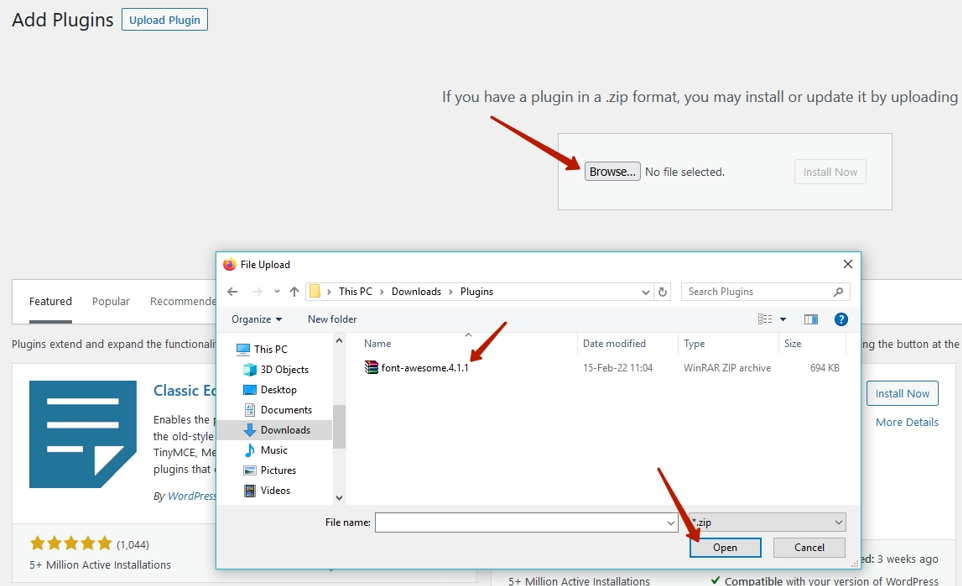Click the Cancel button in dialog
This screenshot has height=586, width=962.
coord(809,547)
